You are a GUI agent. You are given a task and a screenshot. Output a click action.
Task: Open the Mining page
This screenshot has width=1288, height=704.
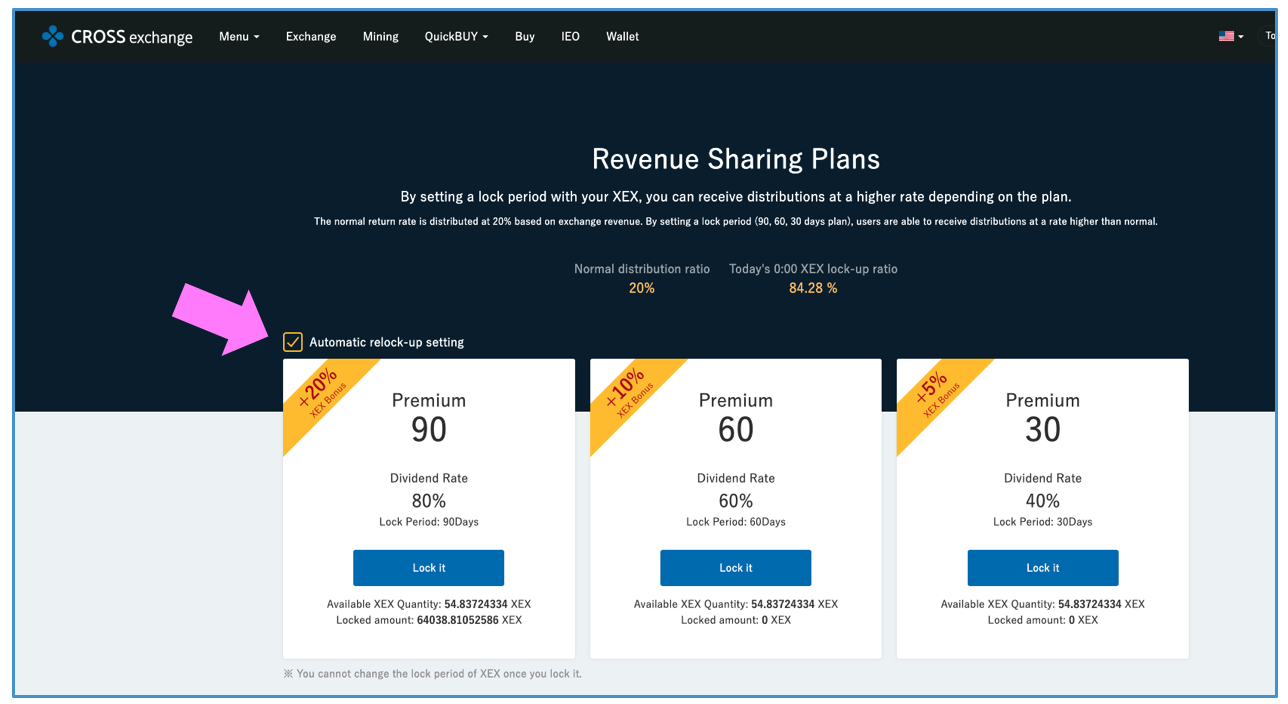pos(380,36)
